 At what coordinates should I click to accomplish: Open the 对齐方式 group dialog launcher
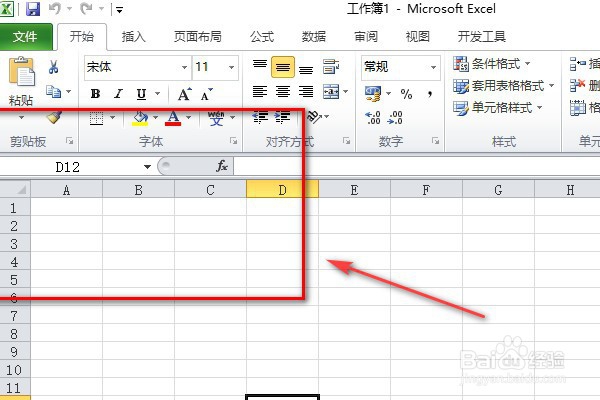click(347, 141)
